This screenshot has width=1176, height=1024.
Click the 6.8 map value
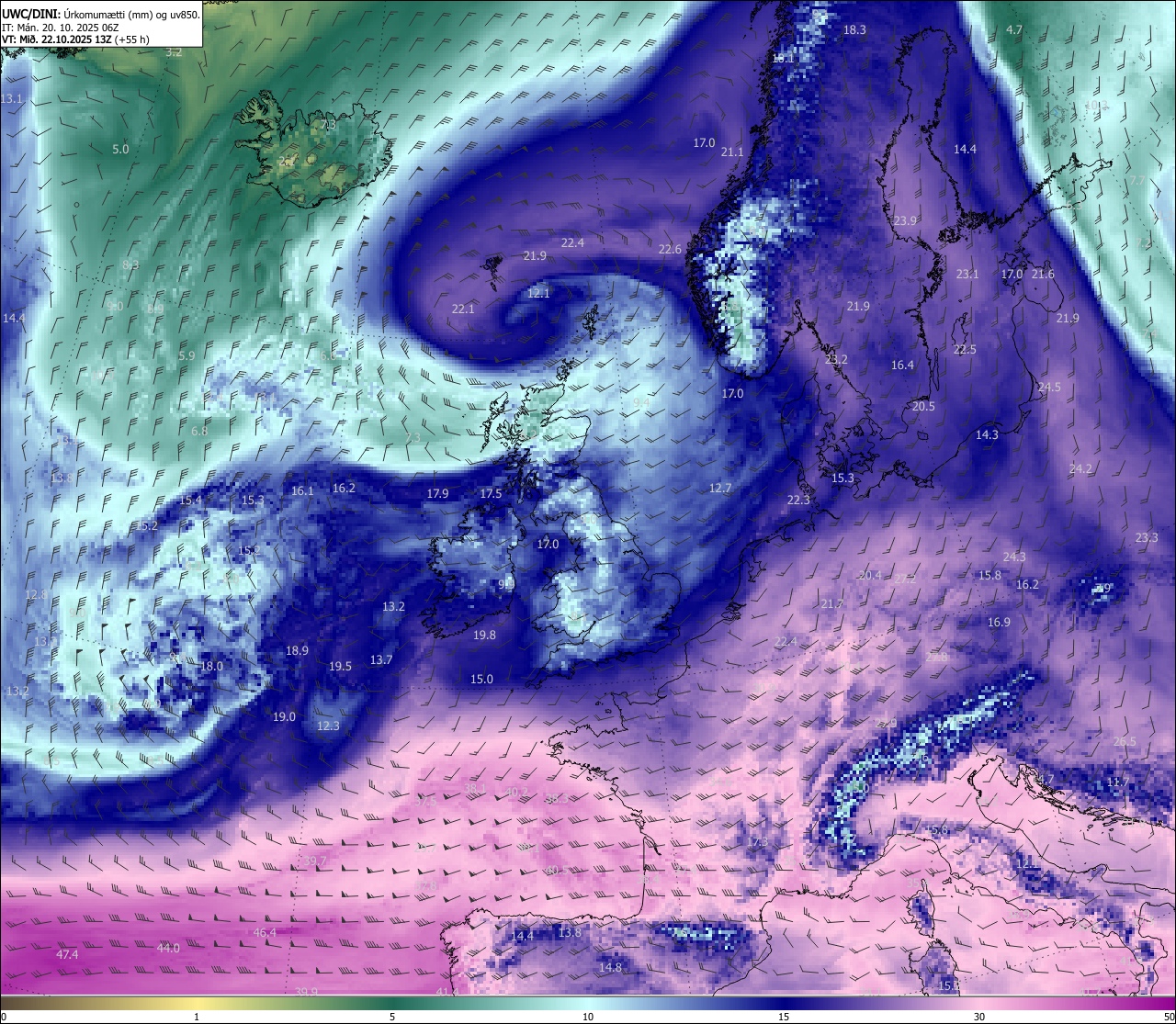[x=199, y=432]
